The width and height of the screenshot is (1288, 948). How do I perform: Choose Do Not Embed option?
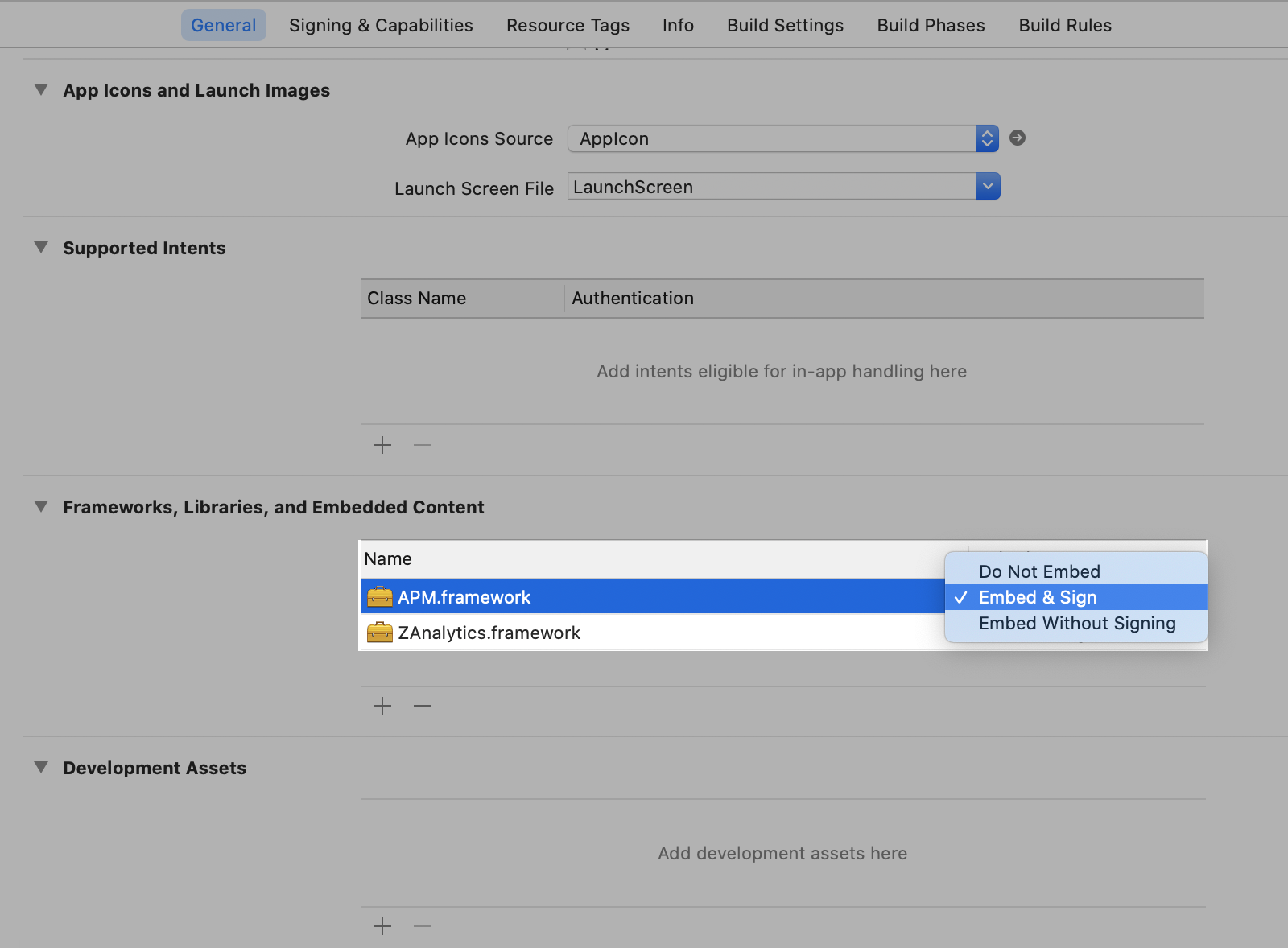[1039, 571]
